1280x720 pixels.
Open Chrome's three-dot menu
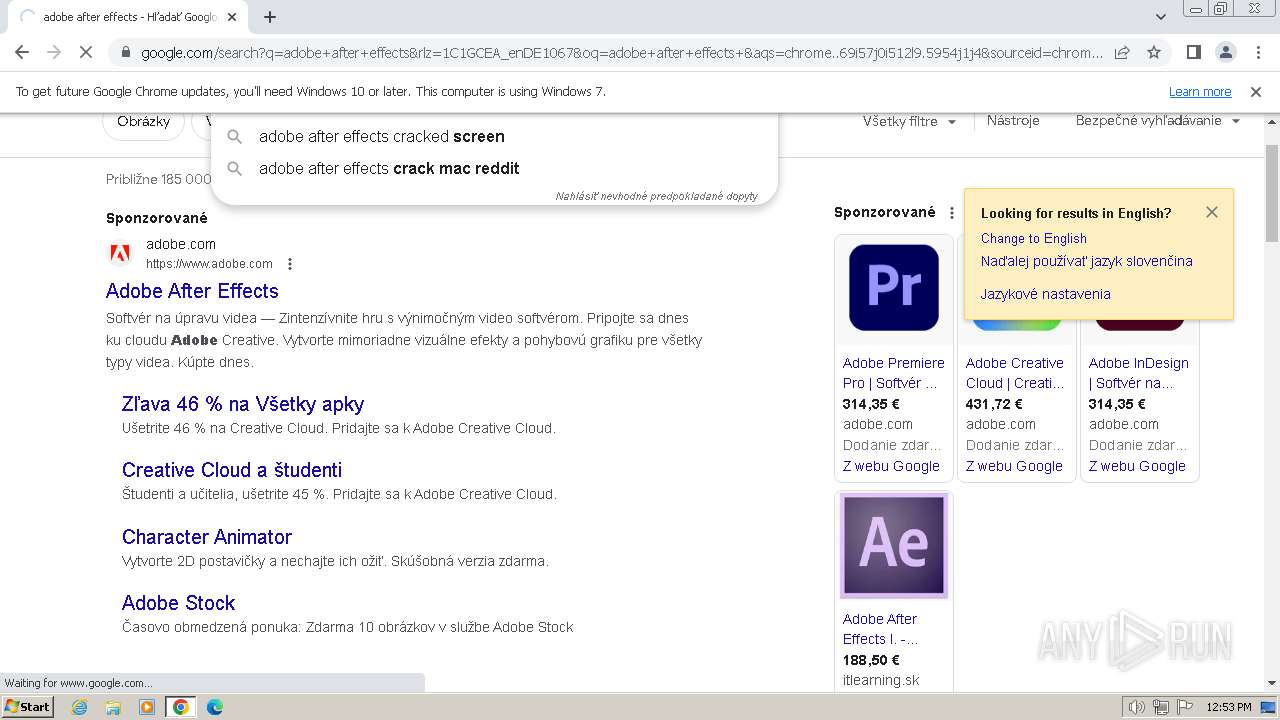(1257, 52)
